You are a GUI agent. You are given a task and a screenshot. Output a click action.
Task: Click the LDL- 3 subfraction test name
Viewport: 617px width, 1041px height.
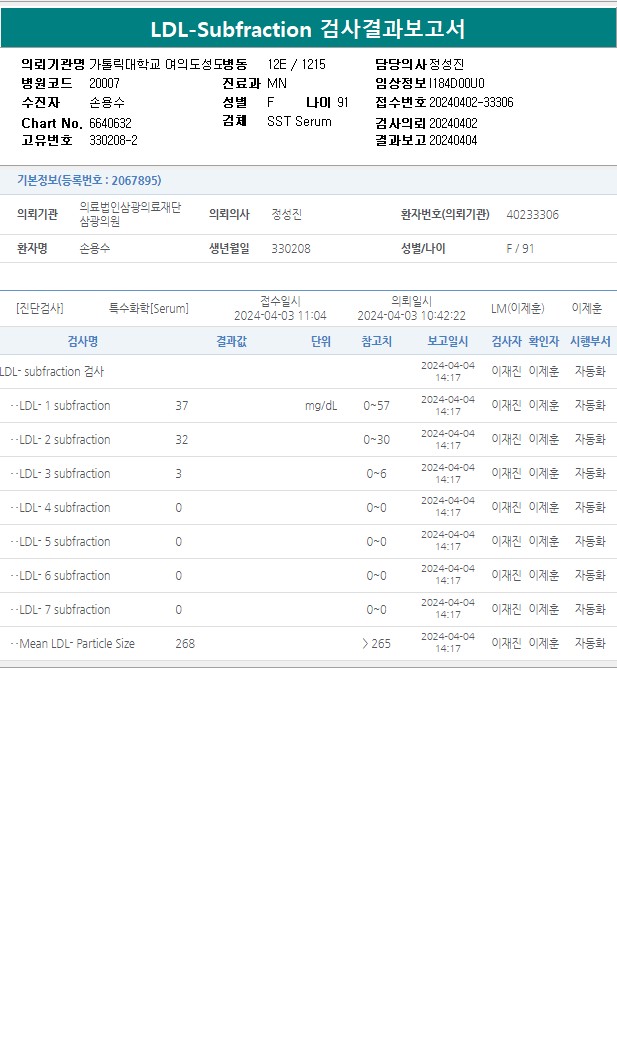tap(64, 473)
